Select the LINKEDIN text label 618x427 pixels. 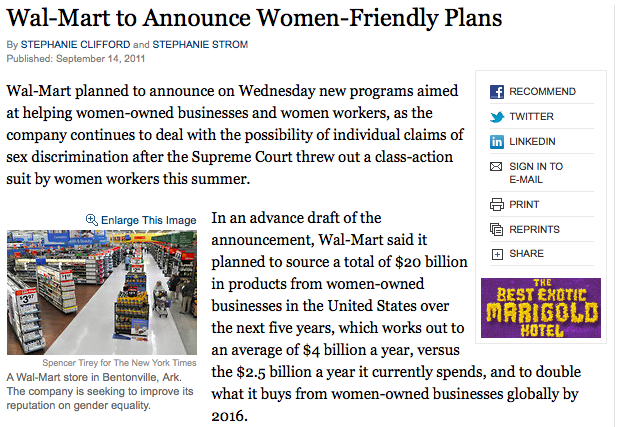point(532,142)
